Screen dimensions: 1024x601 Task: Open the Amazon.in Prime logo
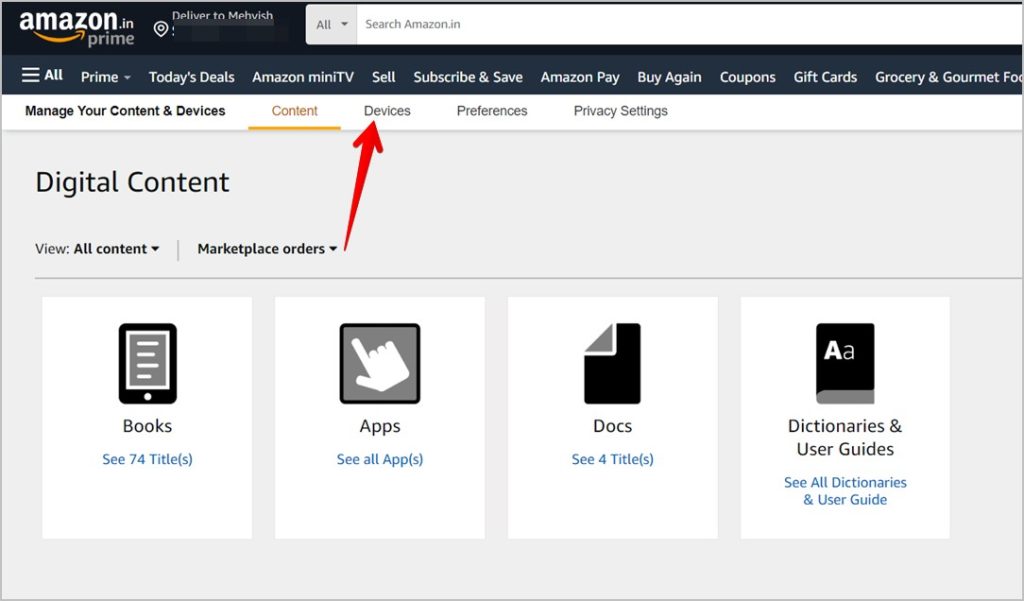(x=76, y=28)
